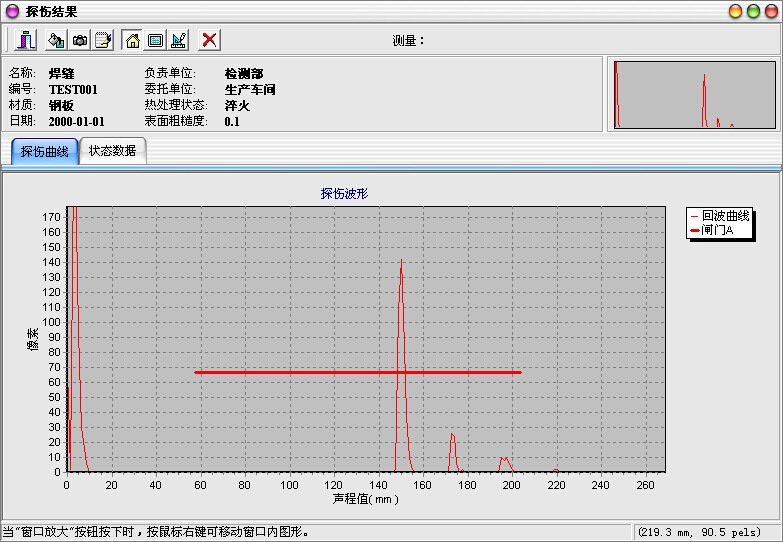This screenshot has height=542, width=783.
Task: Click the 2000-01-01 date value
Action: pyautogui.click(x=76, y=121)
